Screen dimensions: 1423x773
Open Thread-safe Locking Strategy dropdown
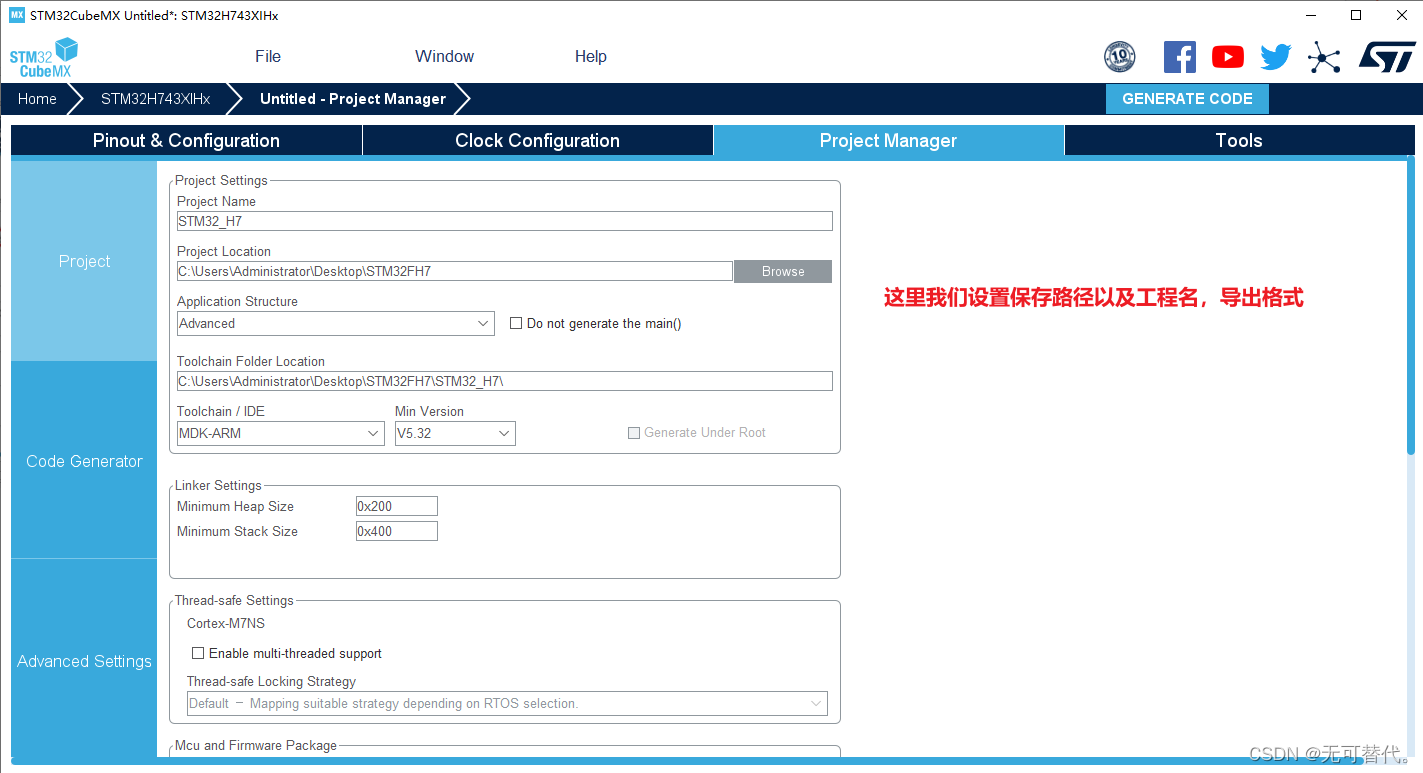(x=507, y=703)
